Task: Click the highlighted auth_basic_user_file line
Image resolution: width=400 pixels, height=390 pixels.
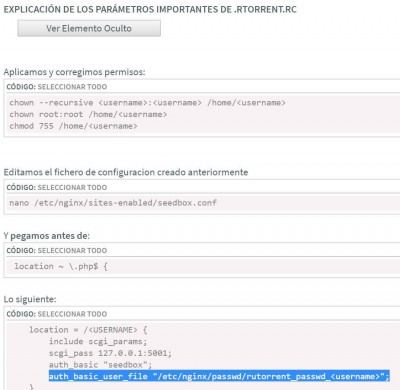Action: tap(219, 376)
